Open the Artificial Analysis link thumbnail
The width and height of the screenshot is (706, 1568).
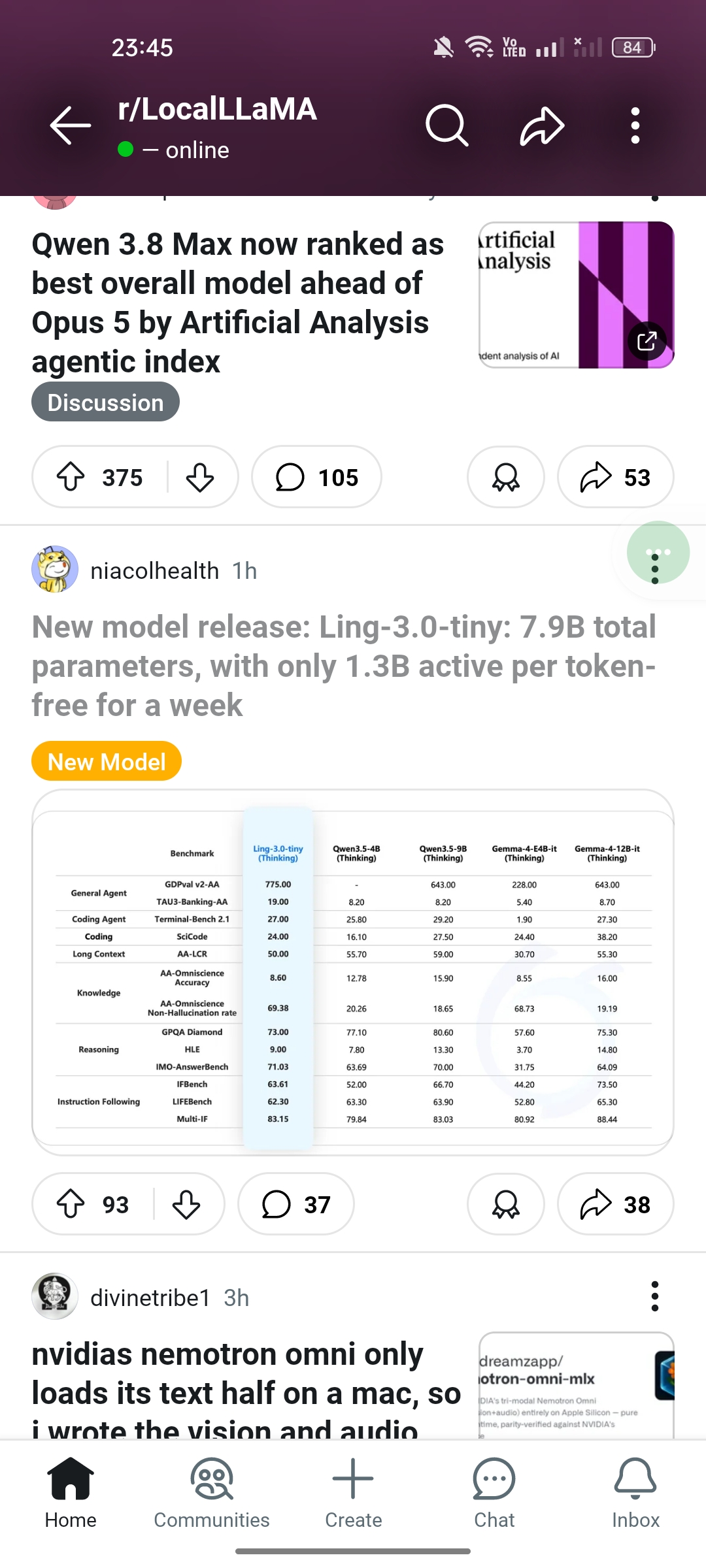(577, 295)
